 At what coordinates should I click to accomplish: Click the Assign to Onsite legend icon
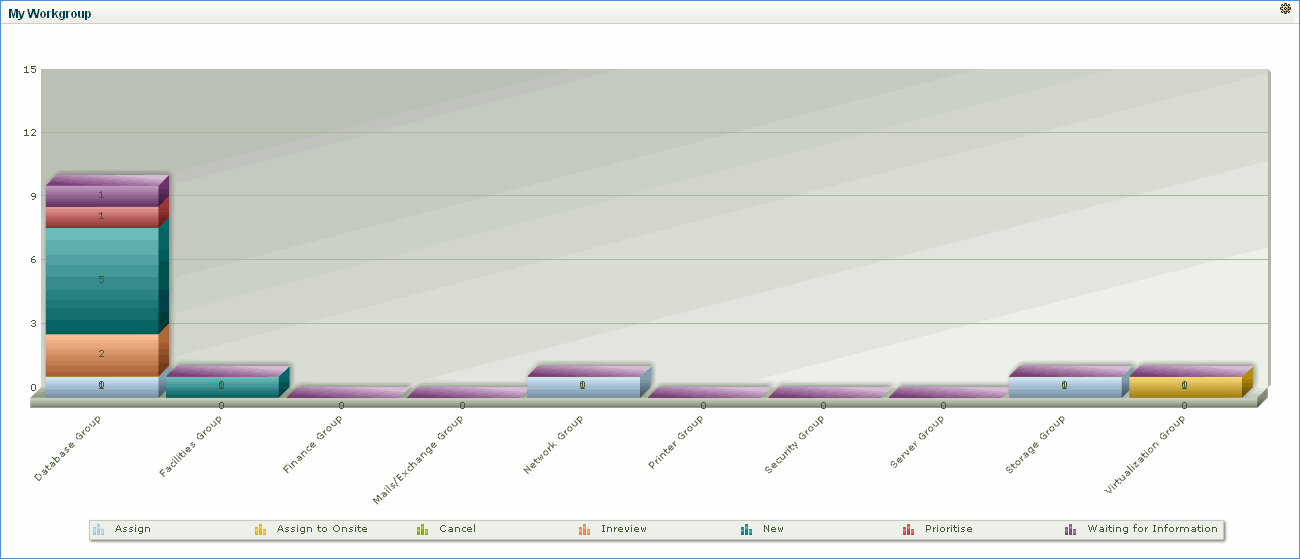260,529
